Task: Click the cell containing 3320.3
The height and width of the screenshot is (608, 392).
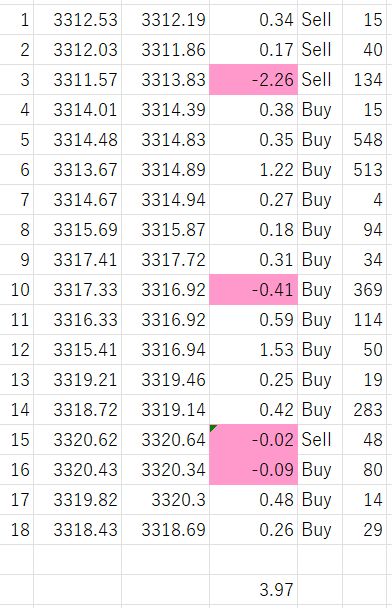Action: [x=166, y=499]
